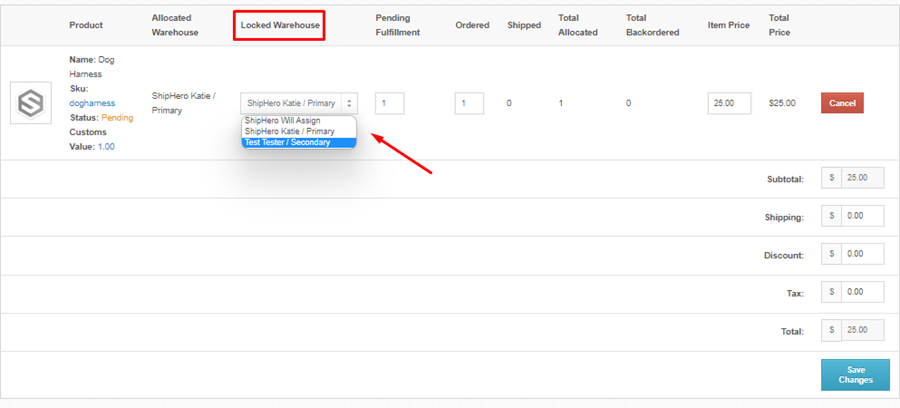Viewport: 900px width, 408px height.
Task: Focus the Pending Fulfillment quantity field
Action: coord(390,103)
